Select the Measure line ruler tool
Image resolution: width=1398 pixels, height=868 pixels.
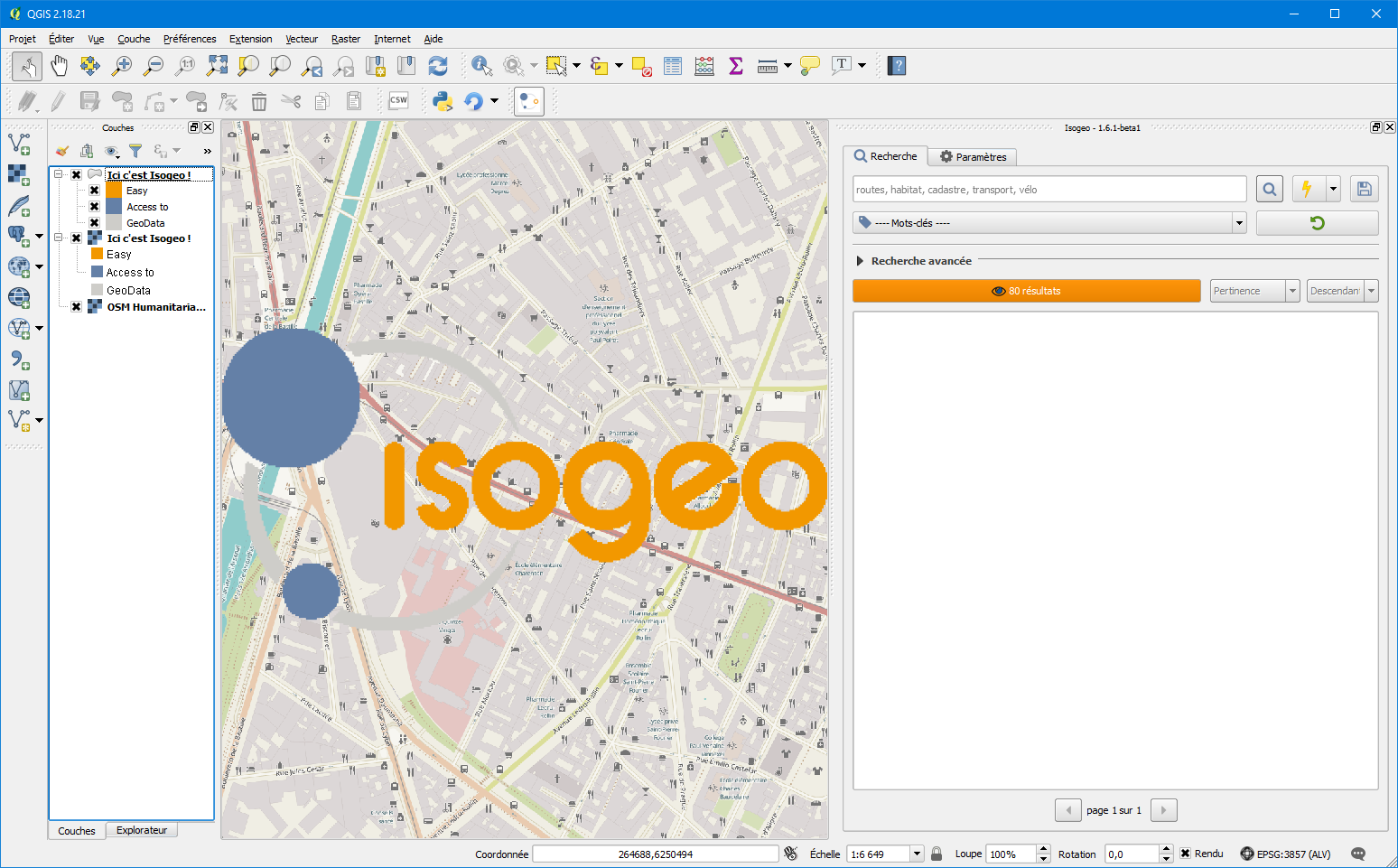(767, 65)
